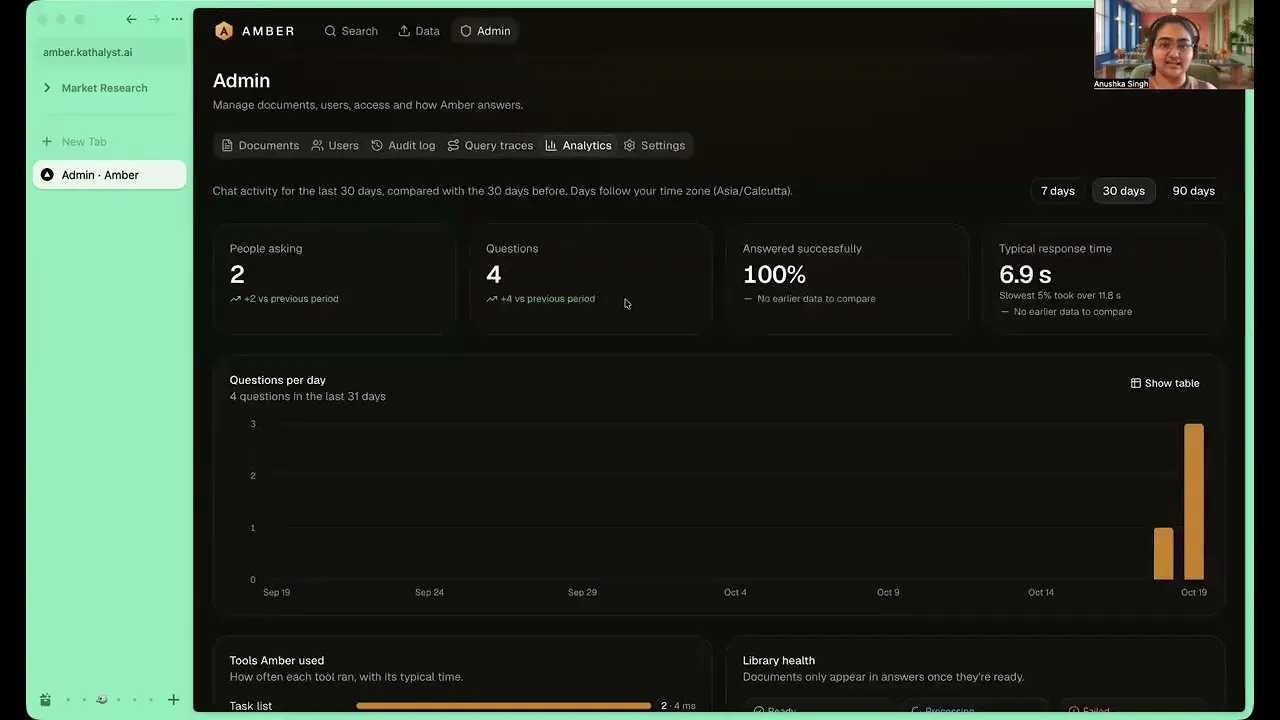Image resolution: width=1280 pixels, height=720 pixels.
Task: Open a New Tab in sidebar
Action: pos(110,142)
